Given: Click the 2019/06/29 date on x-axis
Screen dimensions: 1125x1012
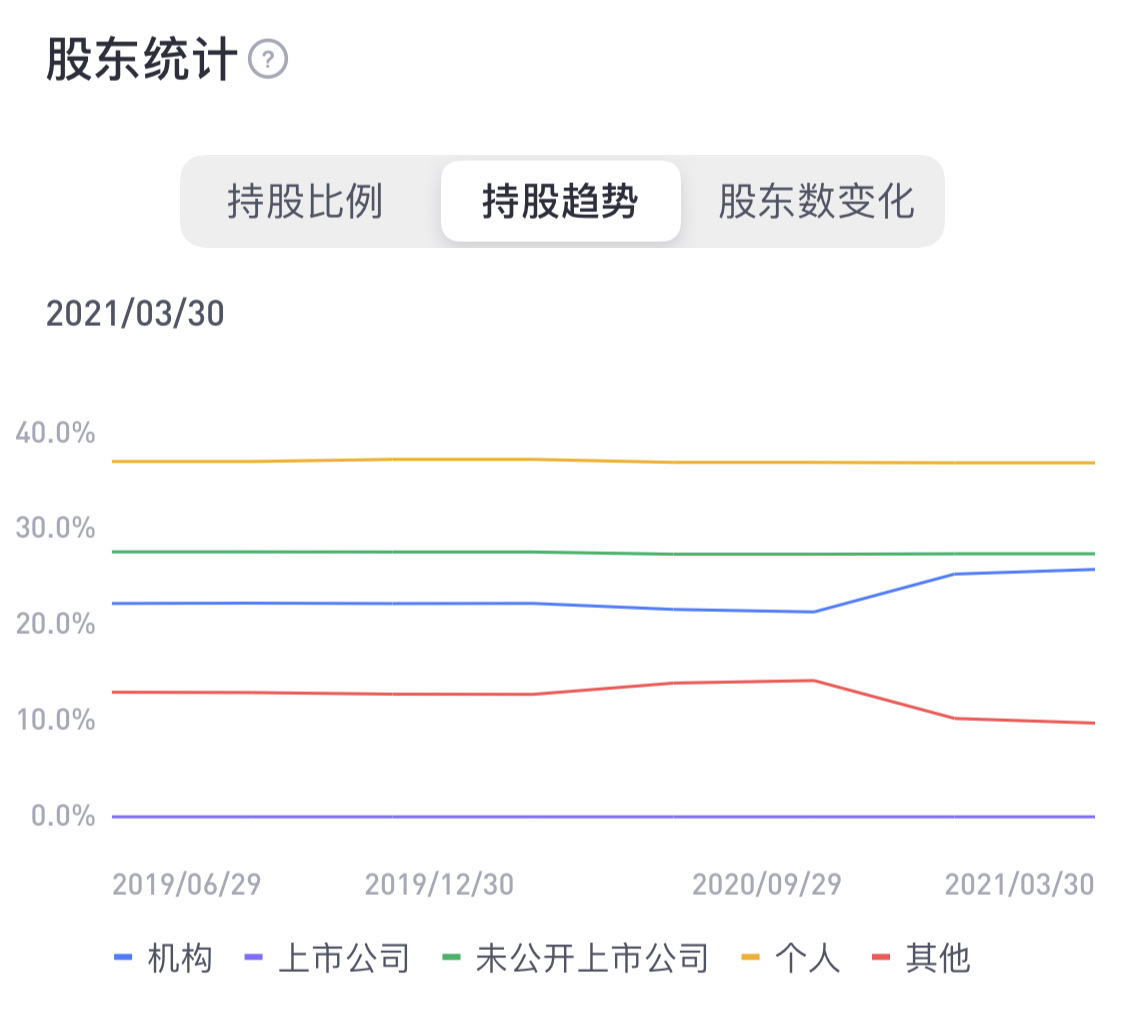Looking at the screenshot, I should [187, 885].
